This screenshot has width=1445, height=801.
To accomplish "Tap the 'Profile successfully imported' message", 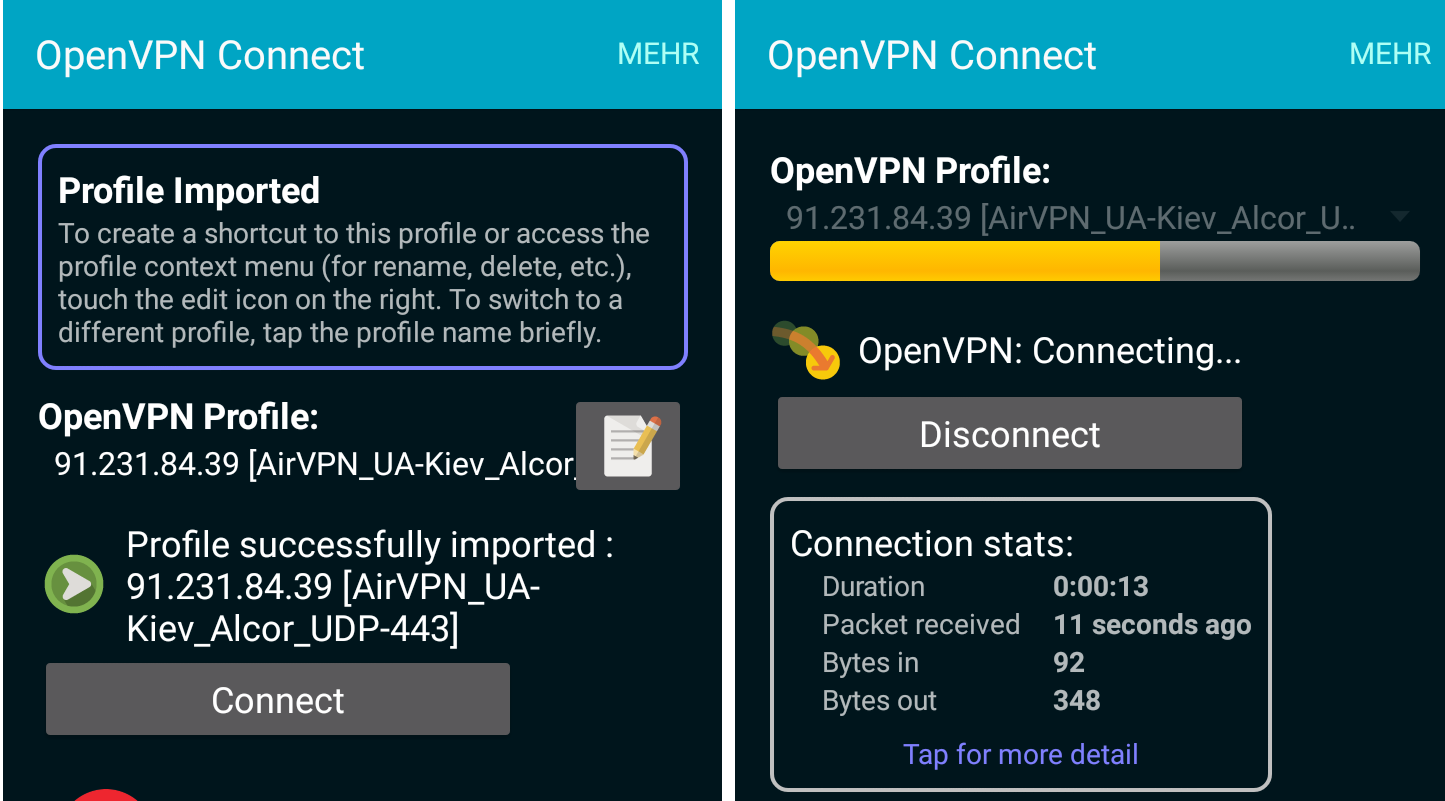I will tap(370, 587).
